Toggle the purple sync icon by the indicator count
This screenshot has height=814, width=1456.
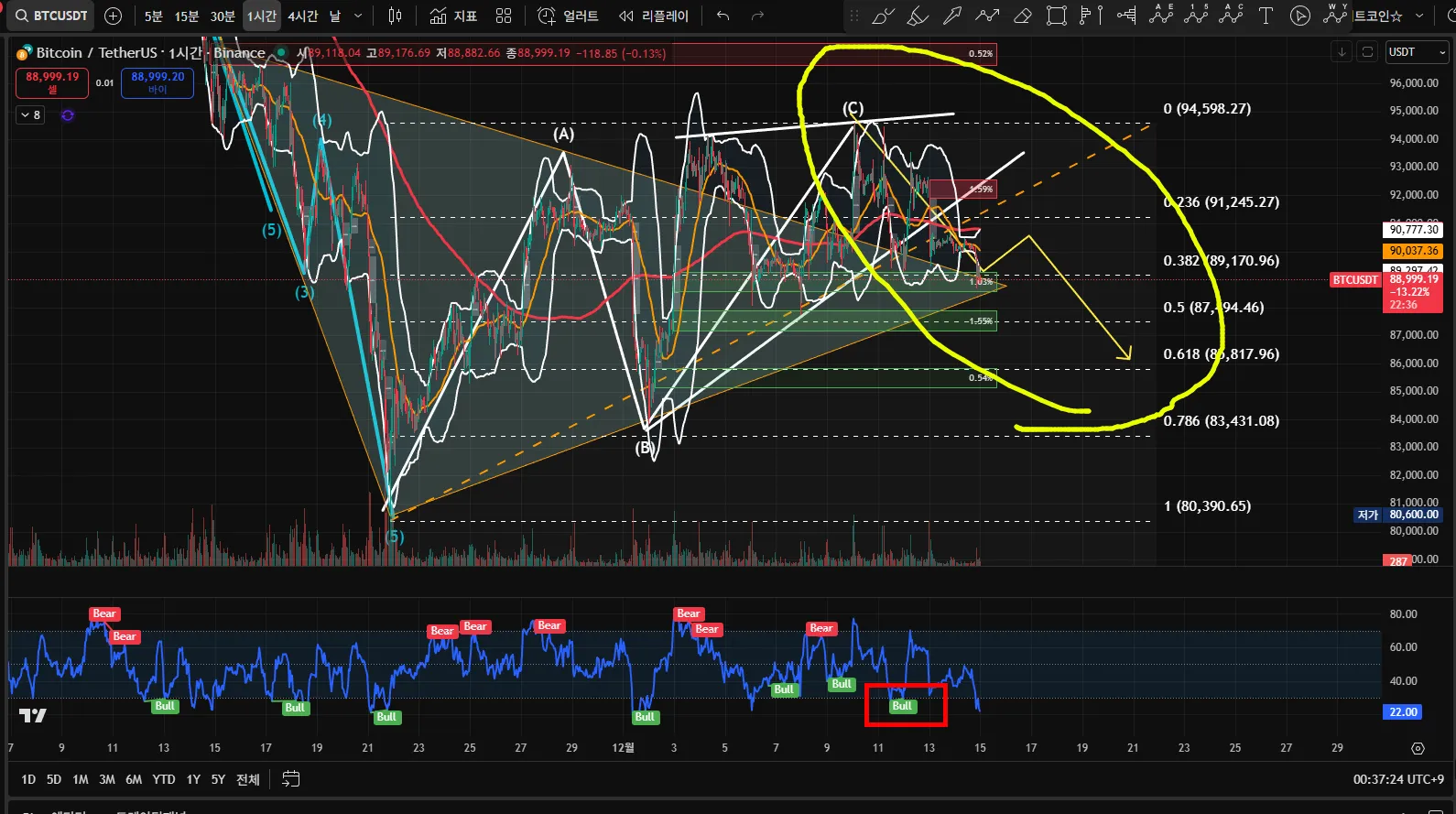pyautogui.click(x=68, y=115)
